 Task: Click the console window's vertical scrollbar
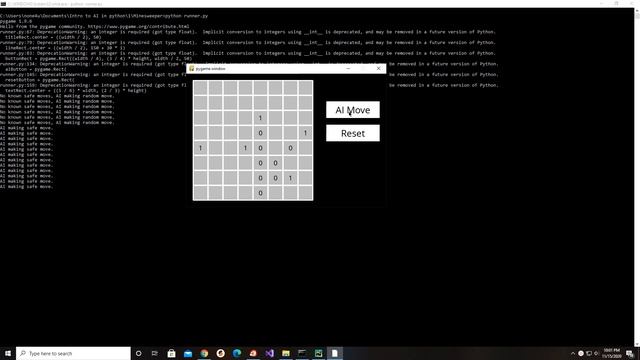[637, 176]
